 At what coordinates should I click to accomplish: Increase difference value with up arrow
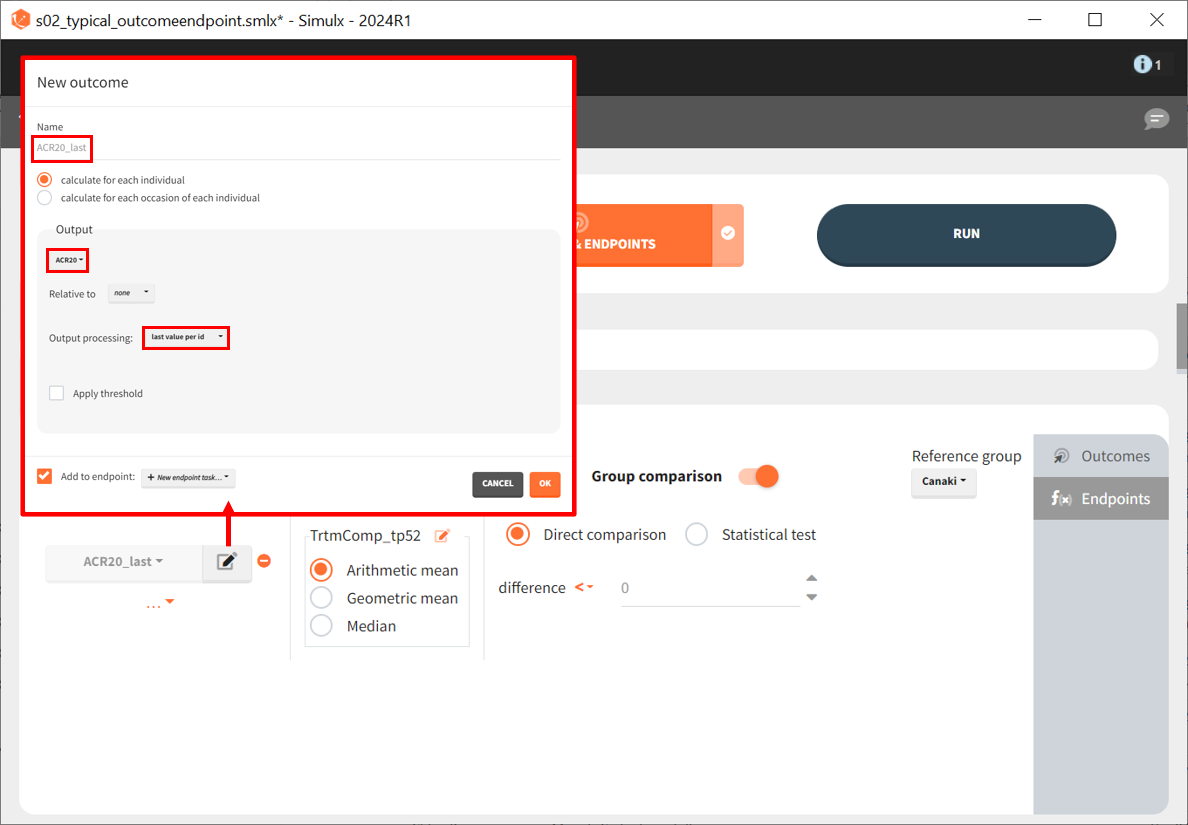(x=812, y=578)
